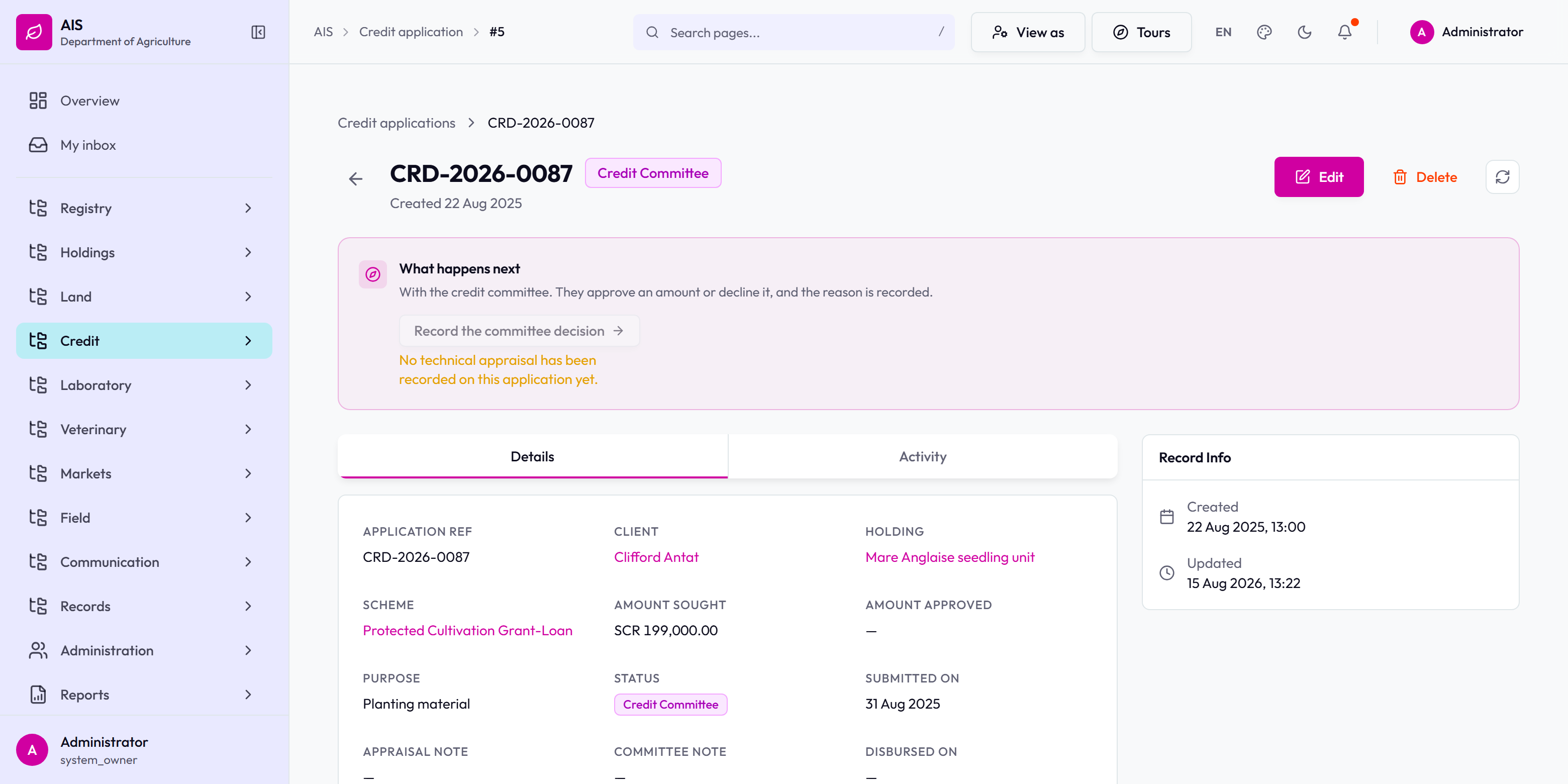Click the Edit button
Image resolution: width=1568 pixels, height=784 pixels.
[1318, 177]
